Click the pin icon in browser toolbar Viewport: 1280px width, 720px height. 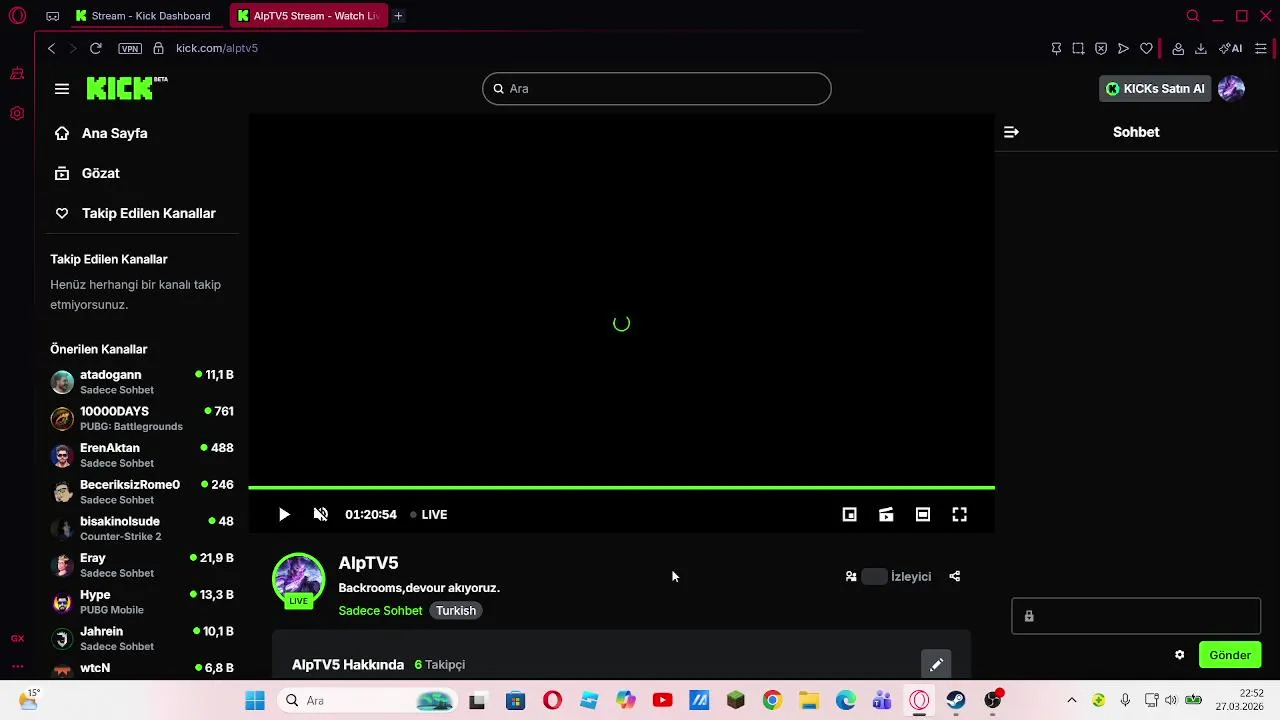point(1056,48)
